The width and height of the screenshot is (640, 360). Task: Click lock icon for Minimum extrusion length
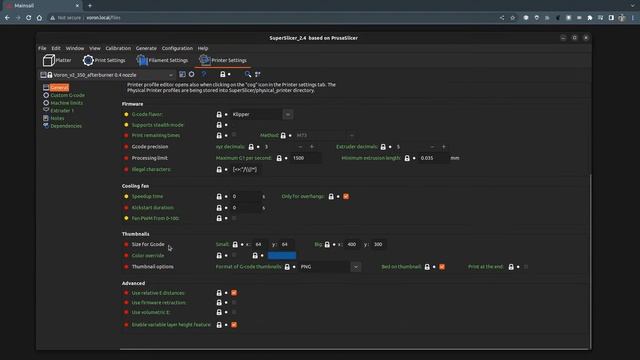[x=407, y=158]
